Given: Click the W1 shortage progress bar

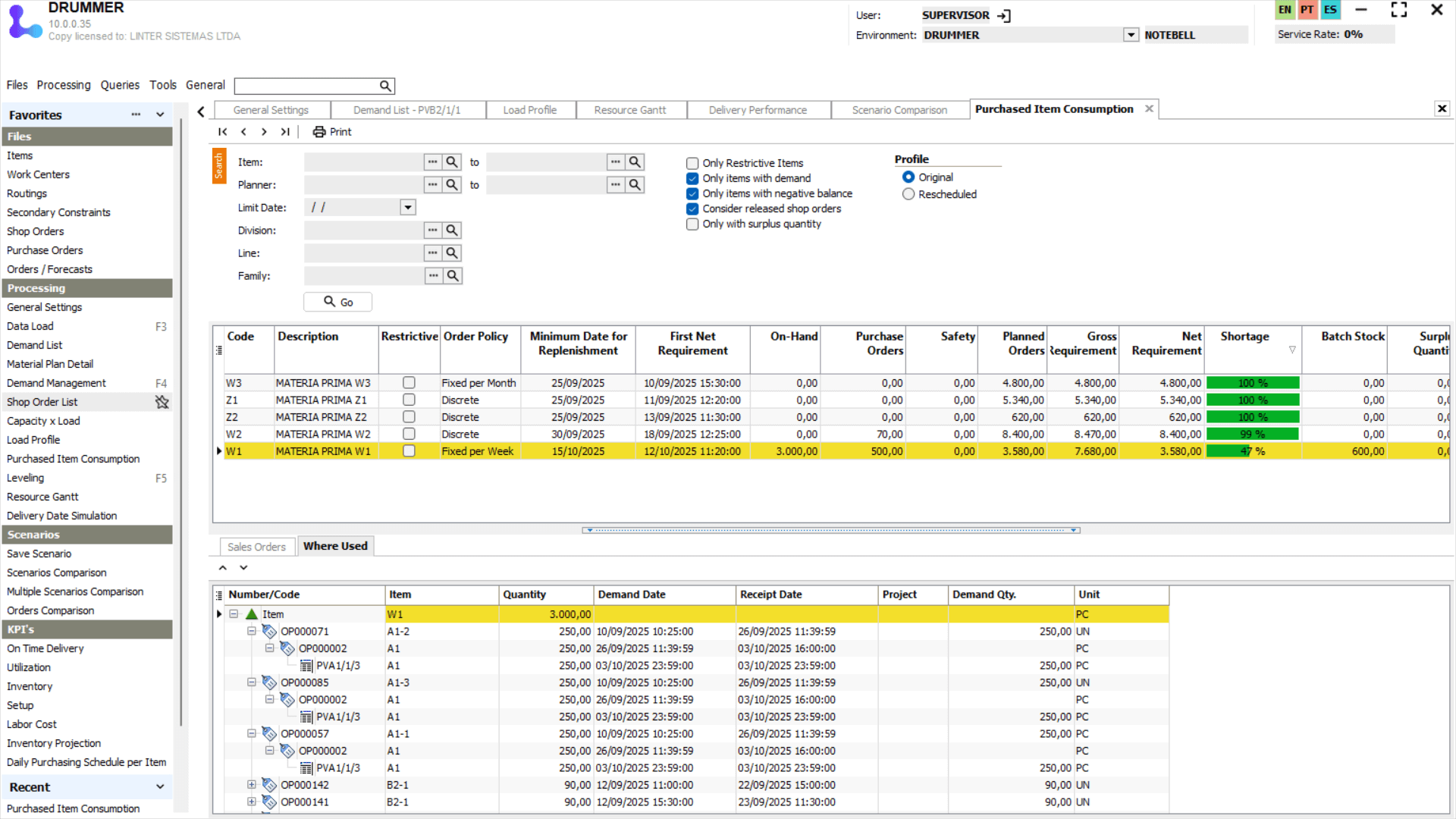Looking at the screenshot, I should click(1252, 451).
